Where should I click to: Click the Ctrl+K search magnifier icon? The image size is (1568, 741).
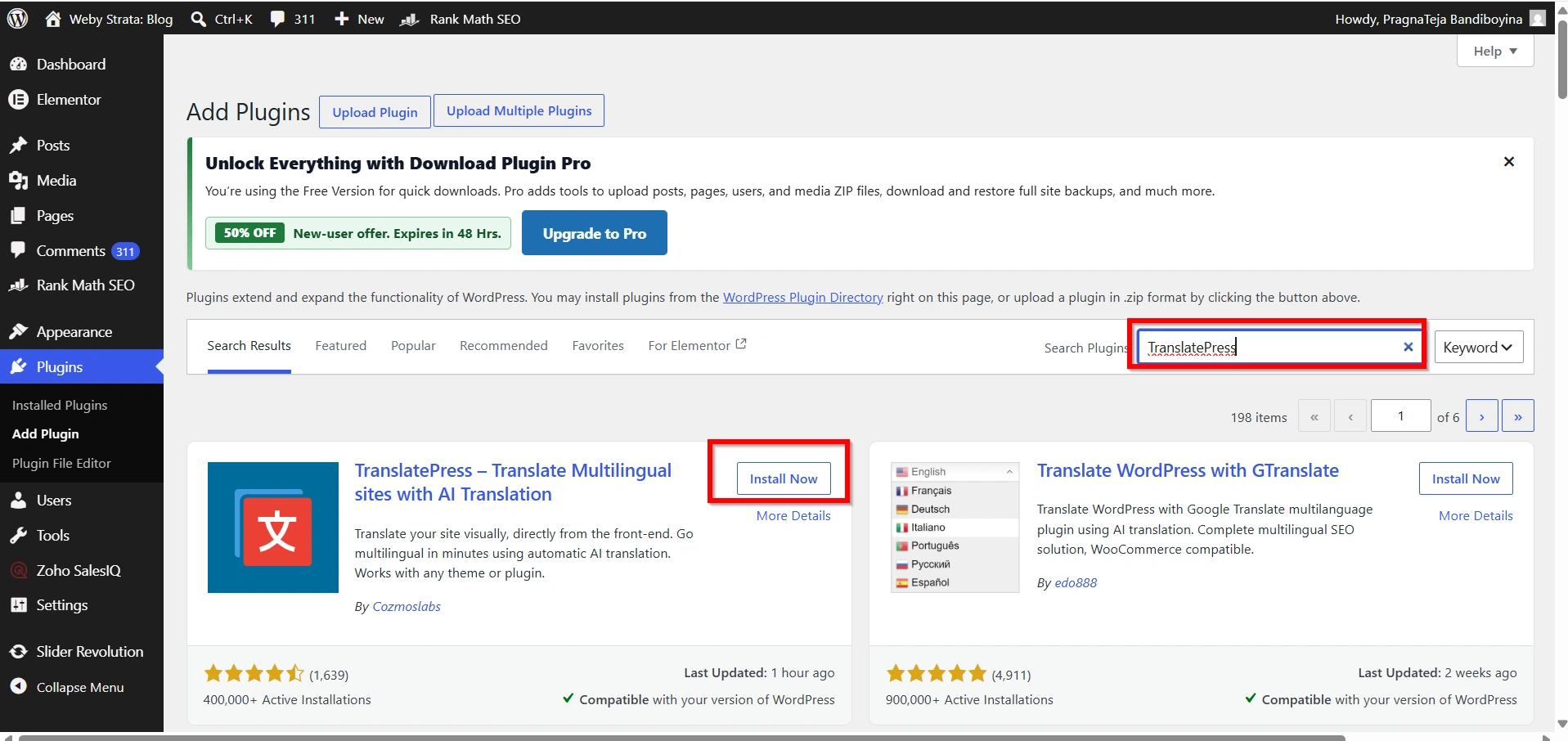[x=198, y=19]
